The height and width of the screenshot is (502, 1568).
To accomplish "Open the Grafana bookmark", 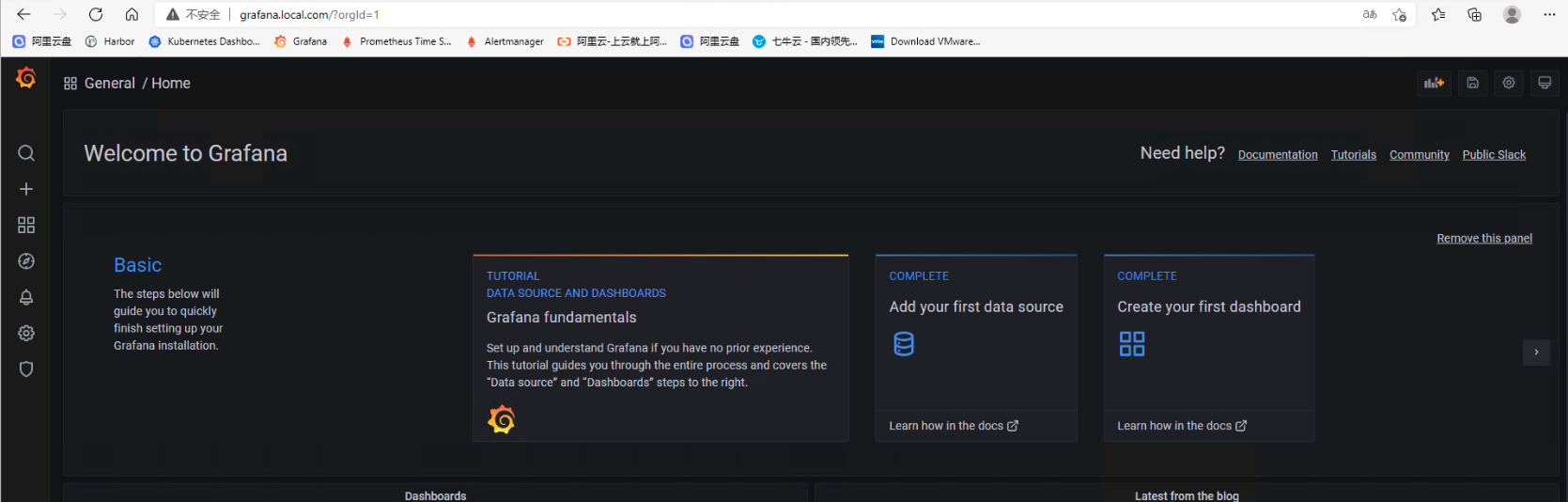I will pyautogui.click(x=301, y=41).
